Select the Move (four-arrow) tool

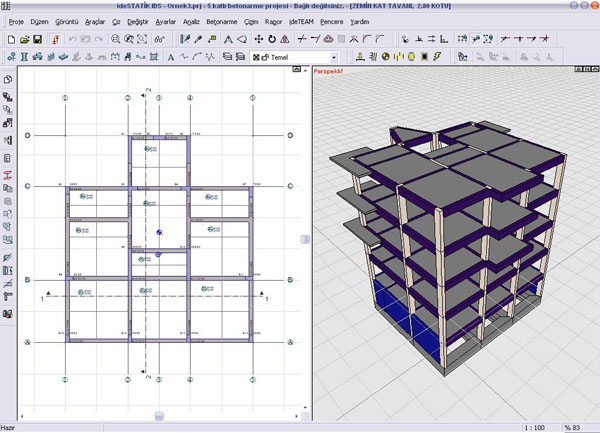click(259, 39)
